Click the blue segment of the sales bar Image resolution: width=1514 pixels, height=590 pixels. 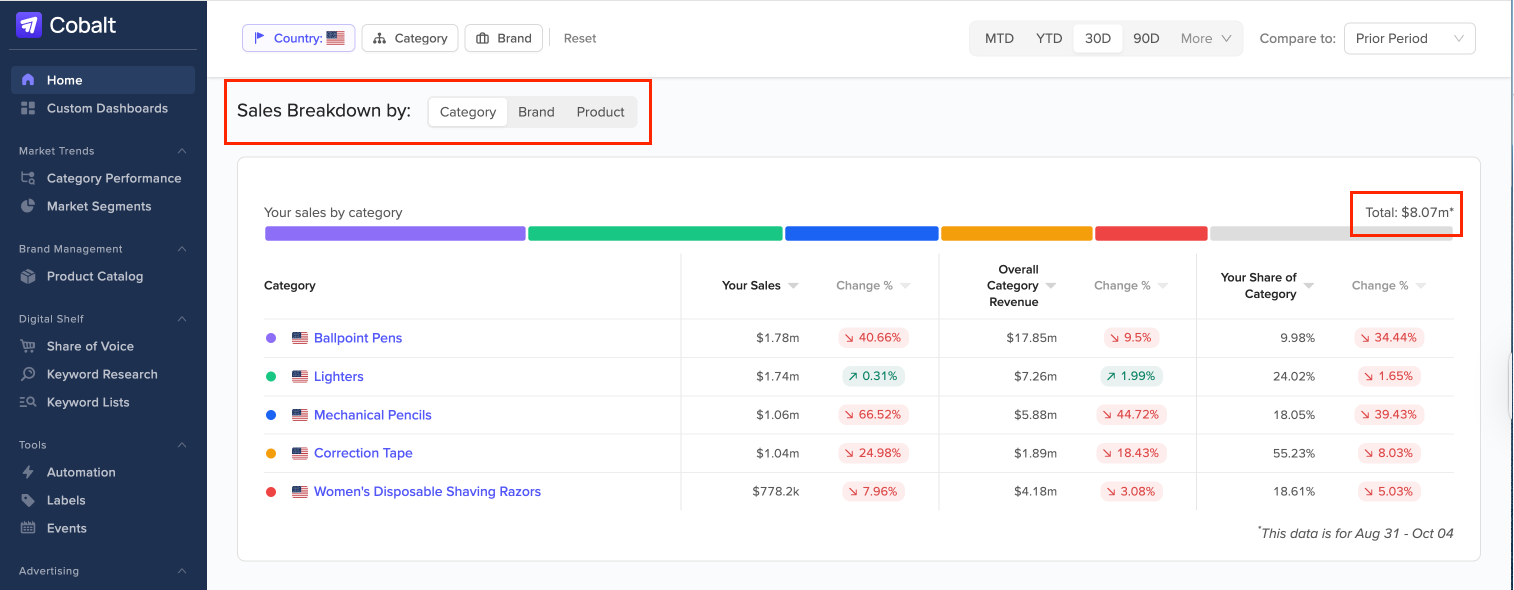click(862, 233)
